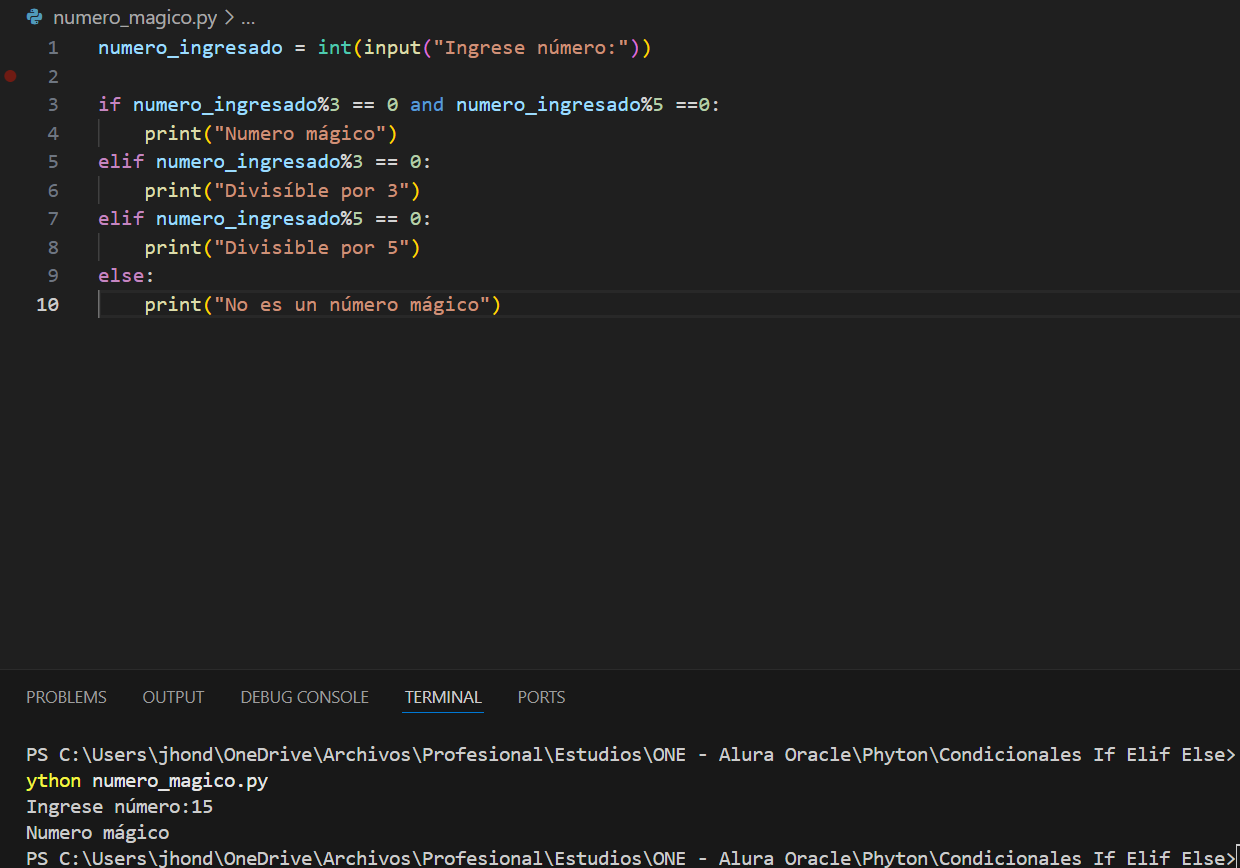Select the TERMINAL tab
Viewport: 1240px width, 868px height.
[x=443, y=697]
